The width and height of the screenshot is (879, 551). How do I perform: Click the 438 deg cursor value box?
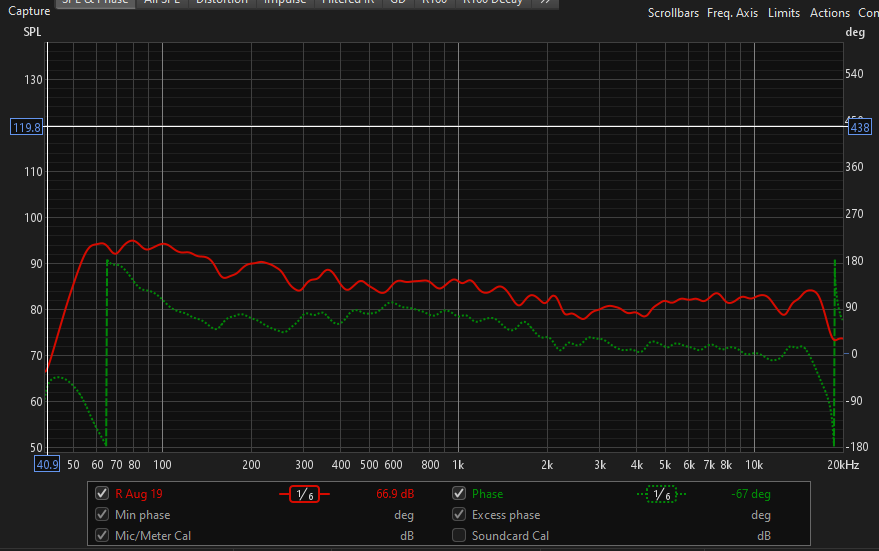point(859,127)
